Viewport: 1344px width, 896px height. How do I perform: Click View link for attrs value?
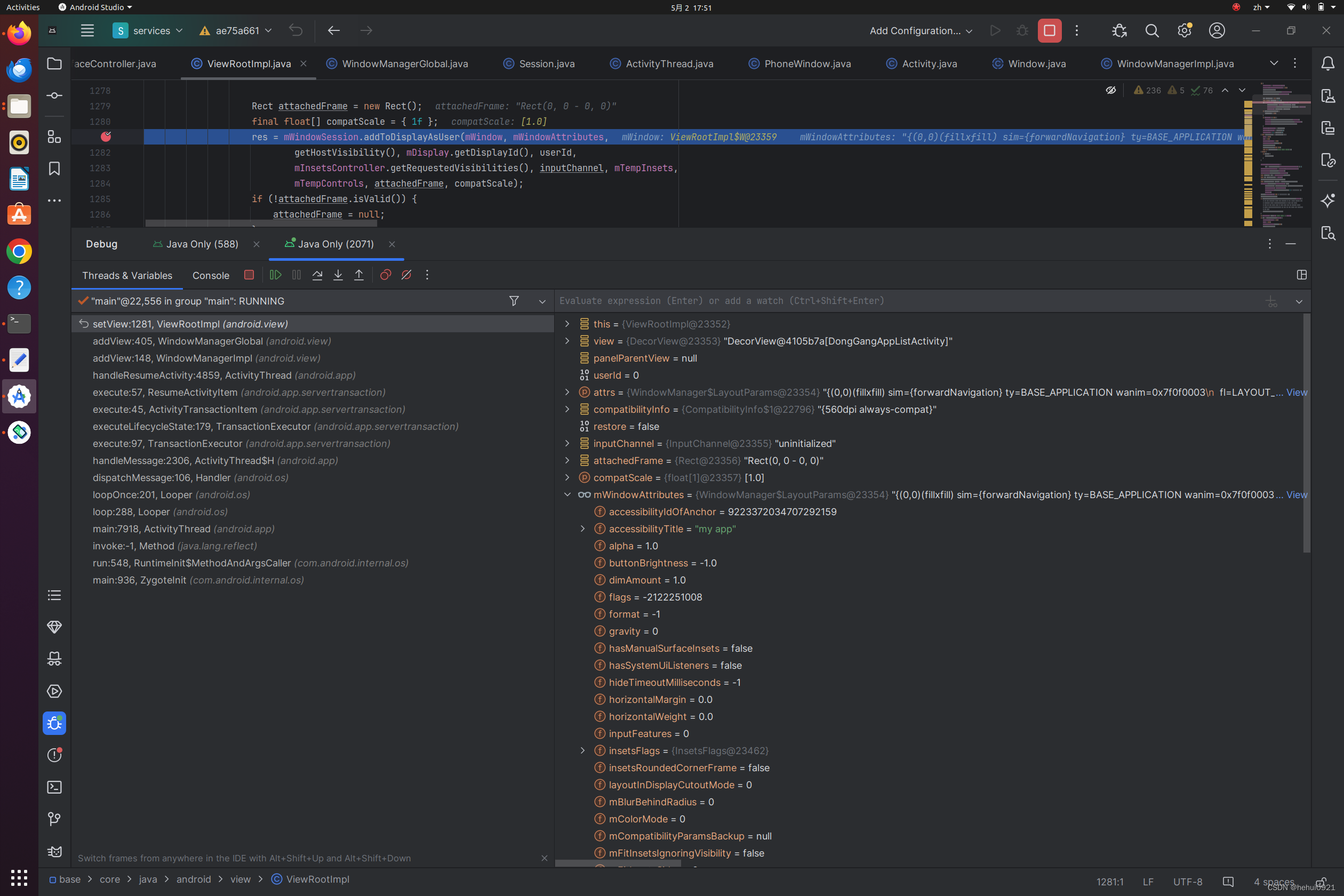1297,392
